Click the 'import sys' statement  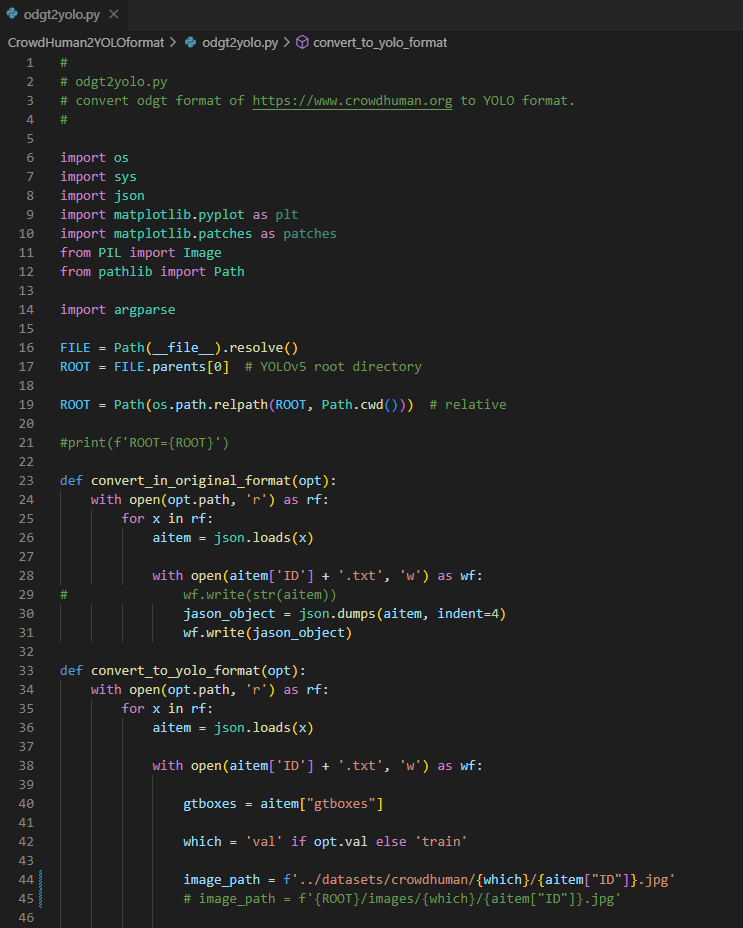[98, 176]
